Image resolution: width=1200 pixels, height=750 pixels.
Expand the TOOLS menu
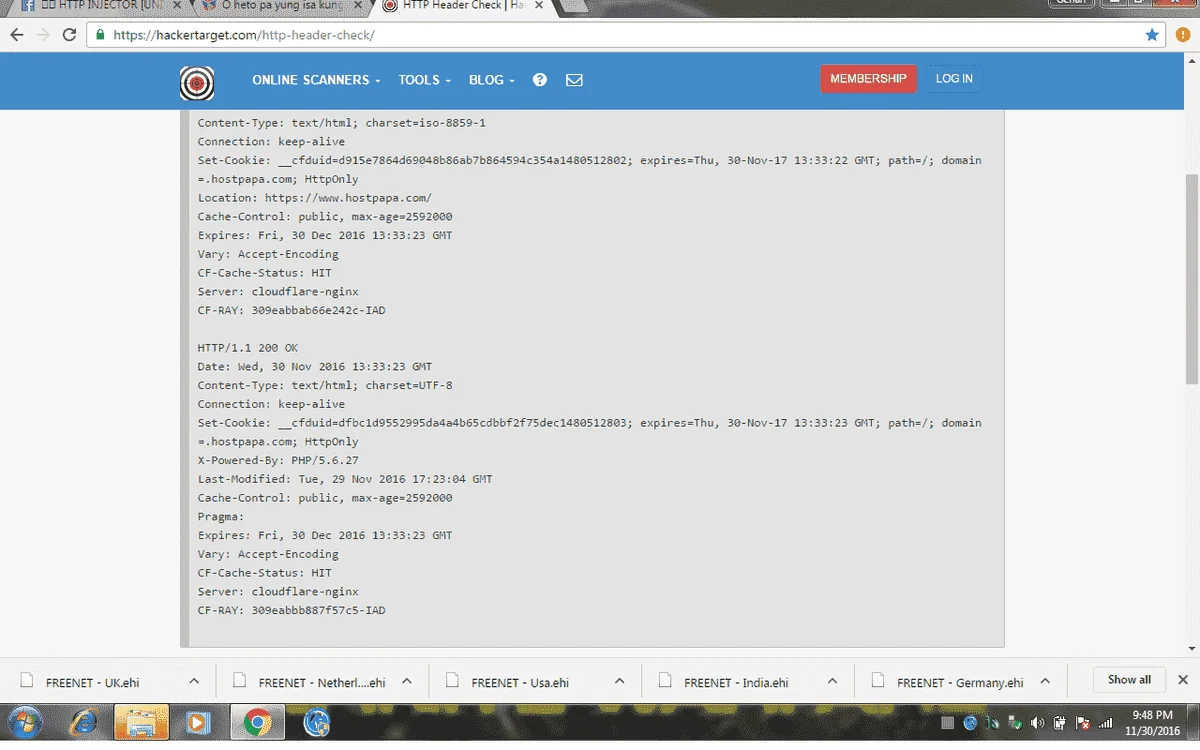[x=425, y=80]
